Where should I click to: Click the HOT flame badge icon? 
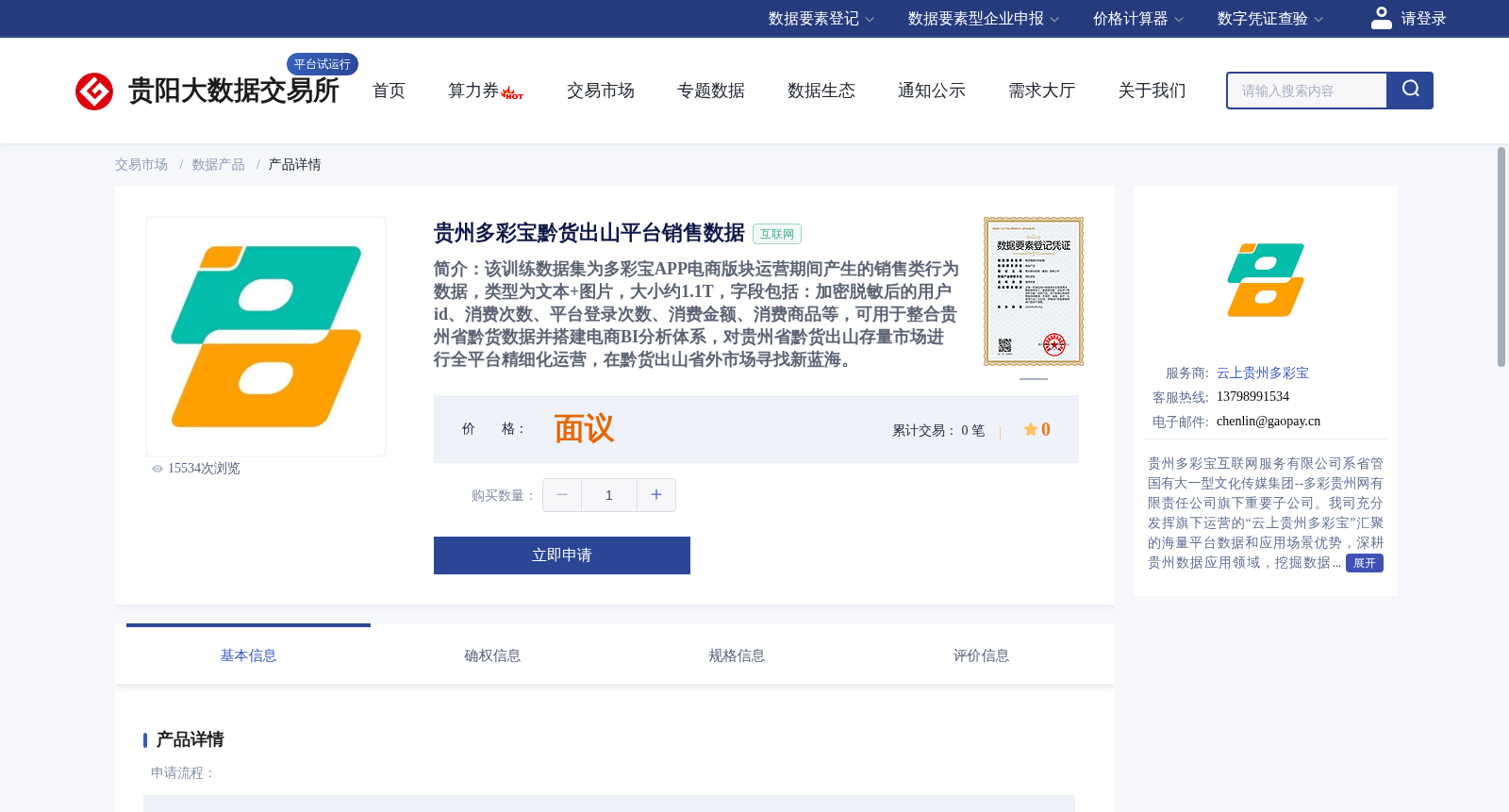[x=512, y=92]
